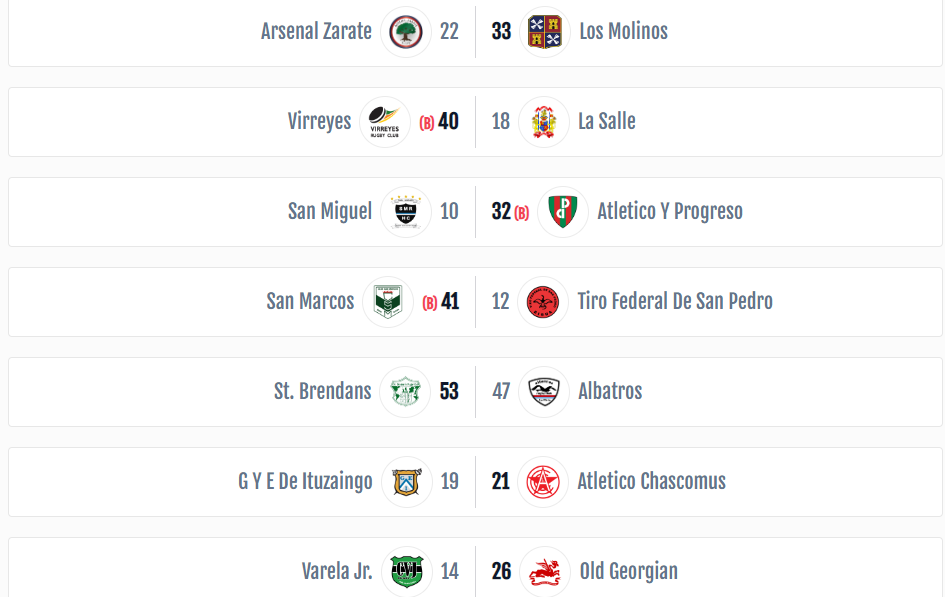Select the San Marcos club crest
Viewport: 945px width, 597px height.
point(388,302)
